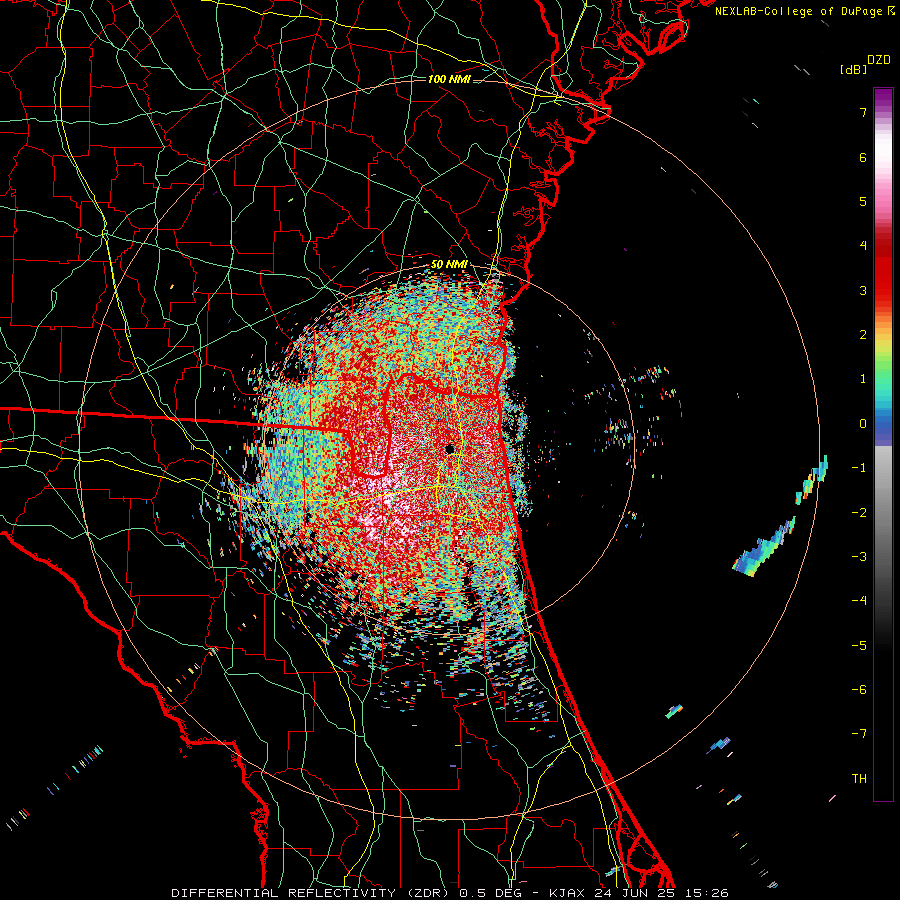Screen dimensions: 900x900
Task: Click the -6 value on color scale
Action: 859,690
